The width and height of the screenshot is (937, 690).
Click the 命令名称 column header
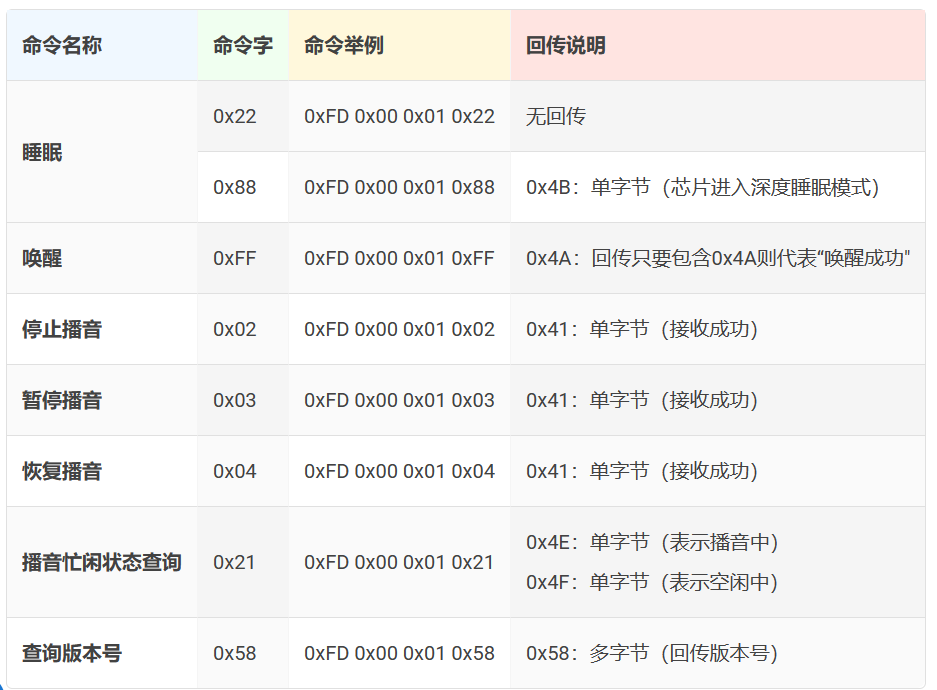62,46
